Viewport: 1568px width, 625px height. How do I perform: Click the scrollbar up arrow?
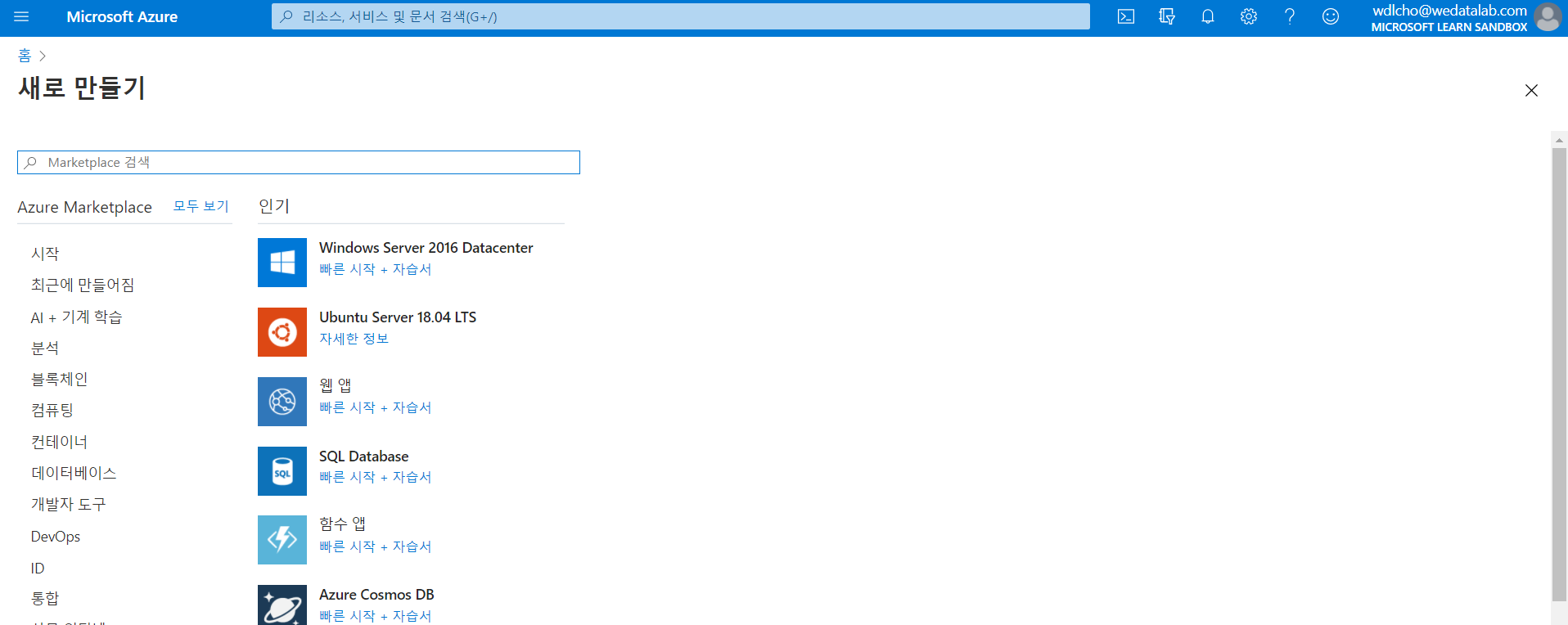[x=1559, y=140]
